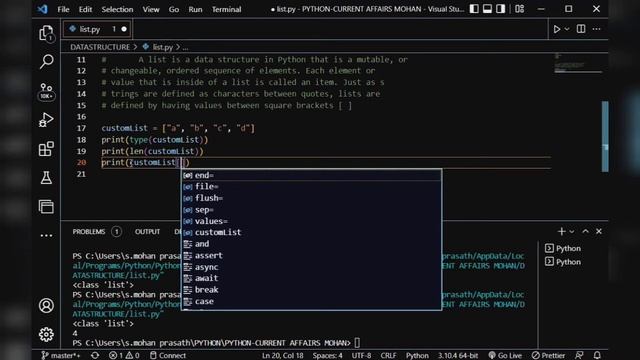Screen dimensions: 640x360
Task: Open the Run menu
Action: click(x=195, y=9)
